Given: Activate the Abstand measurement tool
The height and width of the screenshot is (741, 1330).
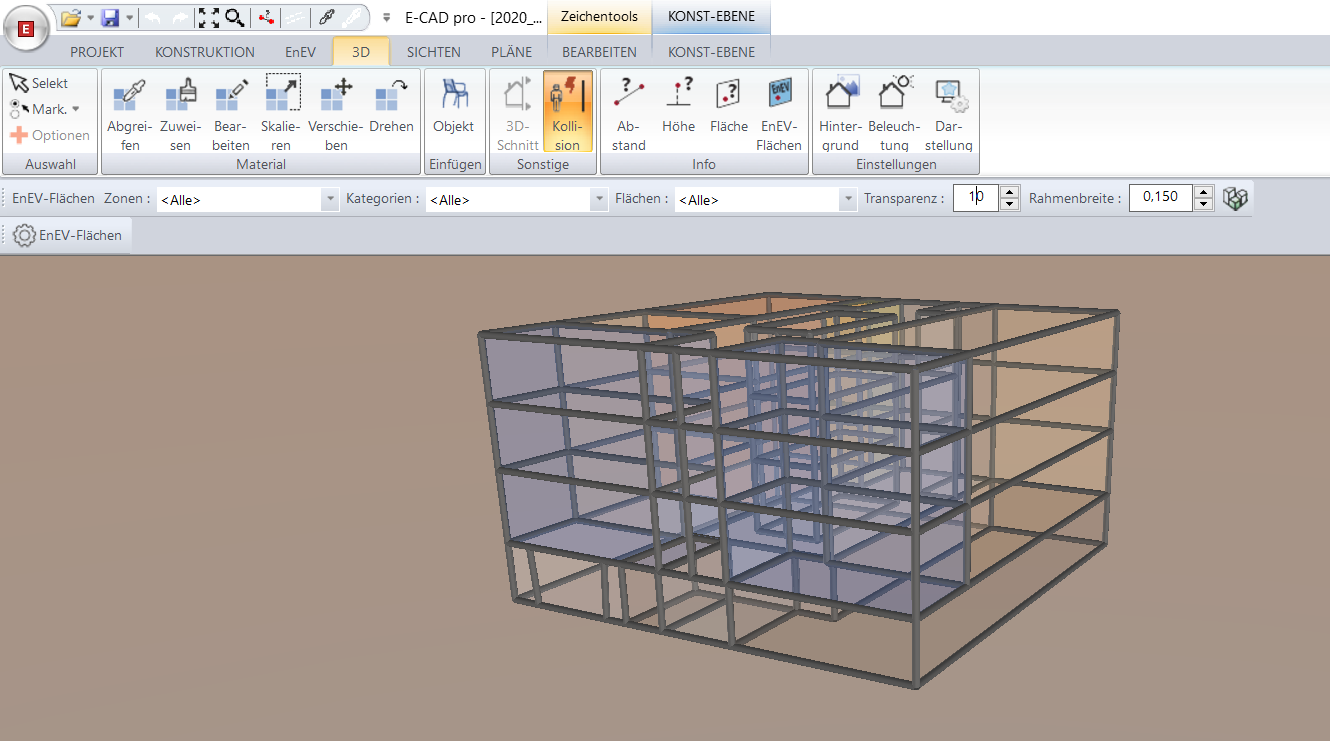Looking at the screenshot, I should (x=628, y=110).
